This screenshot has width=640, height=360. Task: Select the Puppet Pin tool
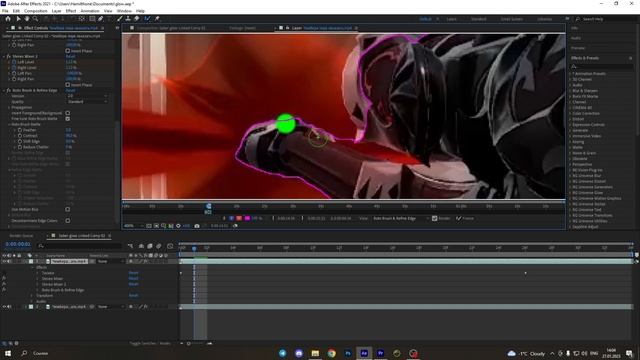tap(157, 19)
